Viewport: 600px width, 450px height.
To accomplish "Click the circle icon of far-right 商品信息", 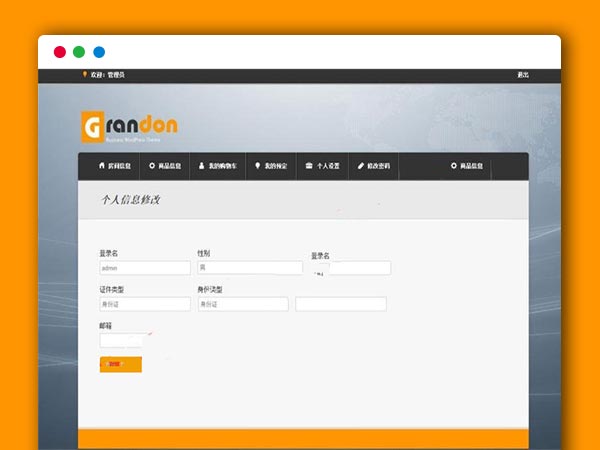I will pyautogui.click(x=453, y=166).
